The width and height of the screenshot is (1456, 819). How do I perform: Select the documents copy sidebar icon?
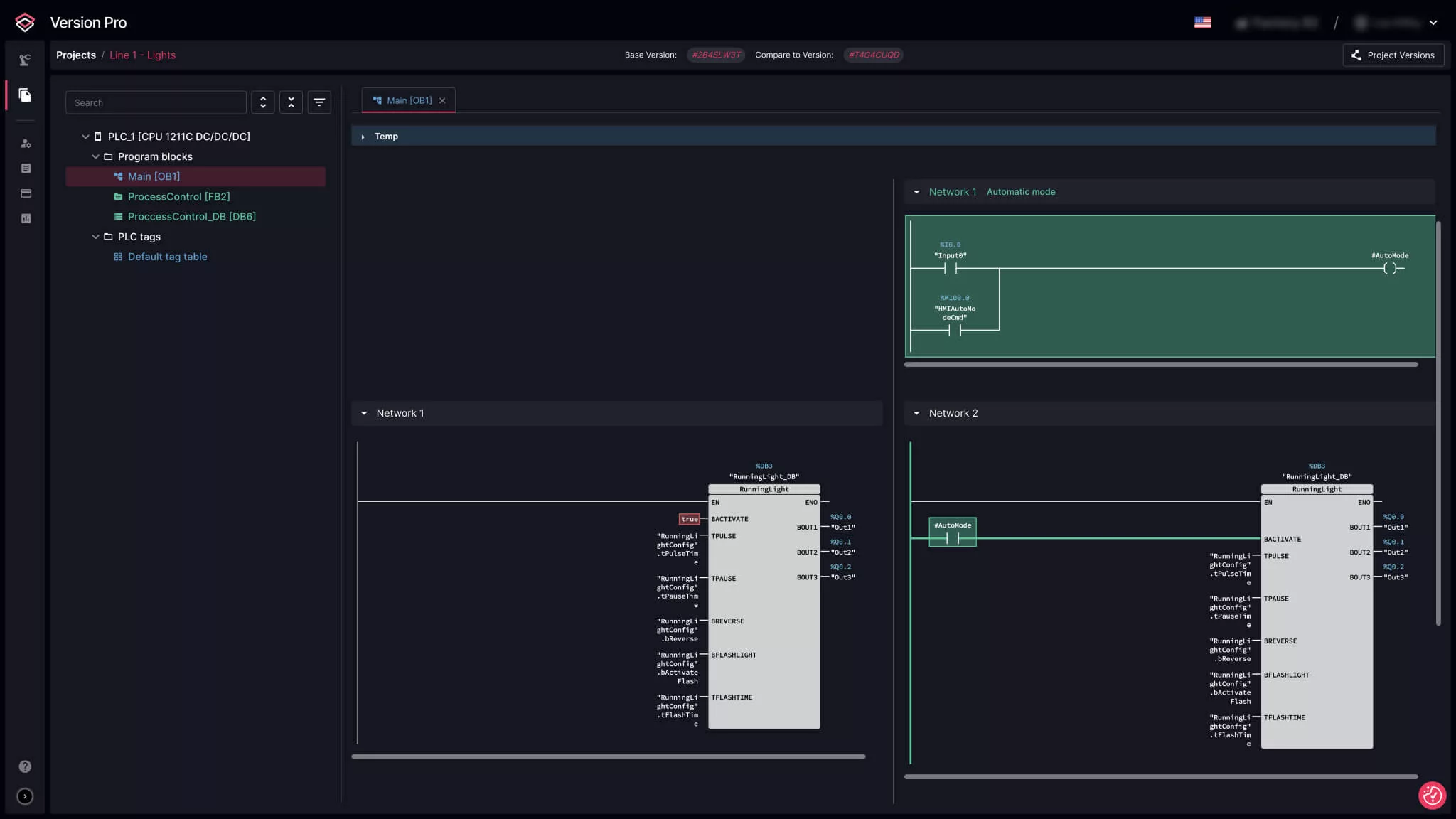[x=25, y=95]
